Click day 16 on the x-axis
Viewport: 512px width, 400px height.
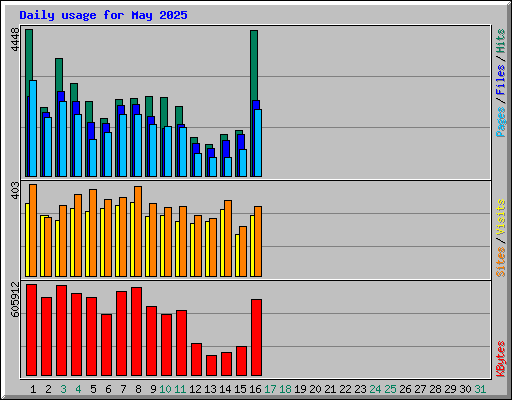point(255,389)
